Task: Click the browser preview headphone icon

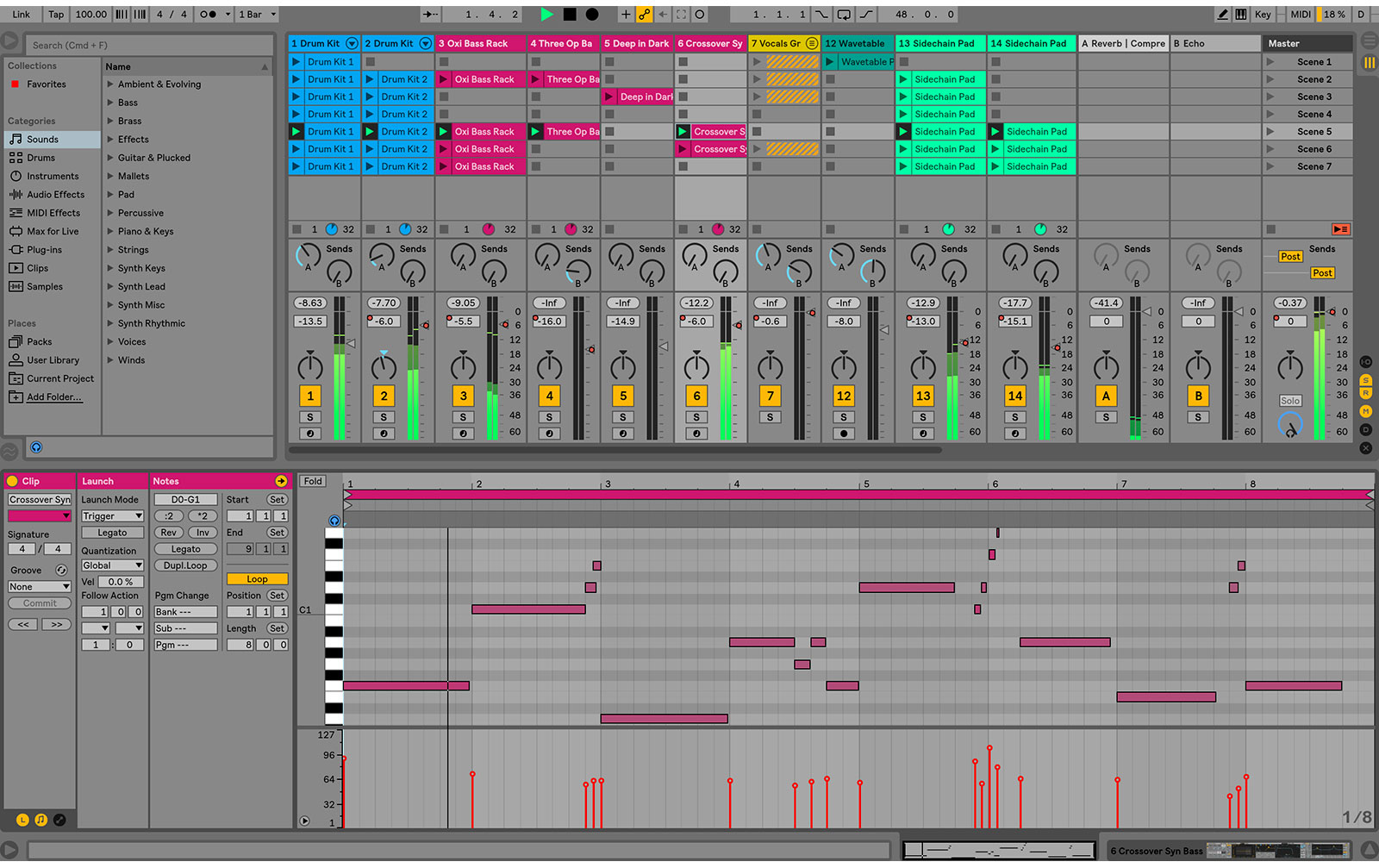Action: click(x=36, y=447)
